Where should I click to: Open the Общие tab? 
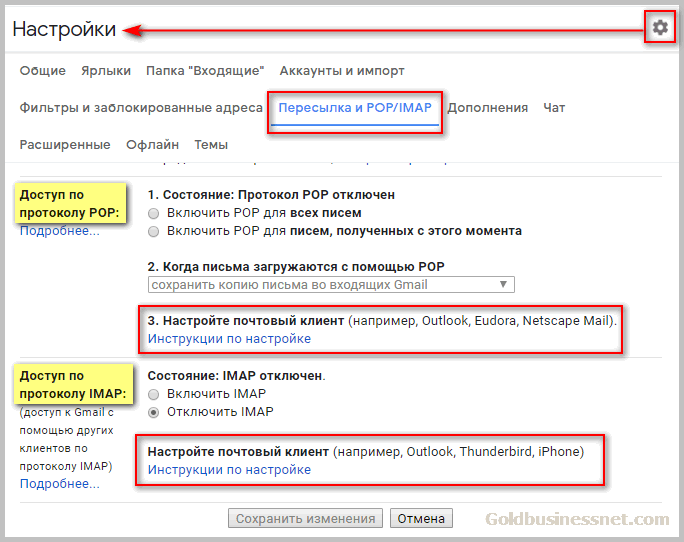[x=43, y=71]
